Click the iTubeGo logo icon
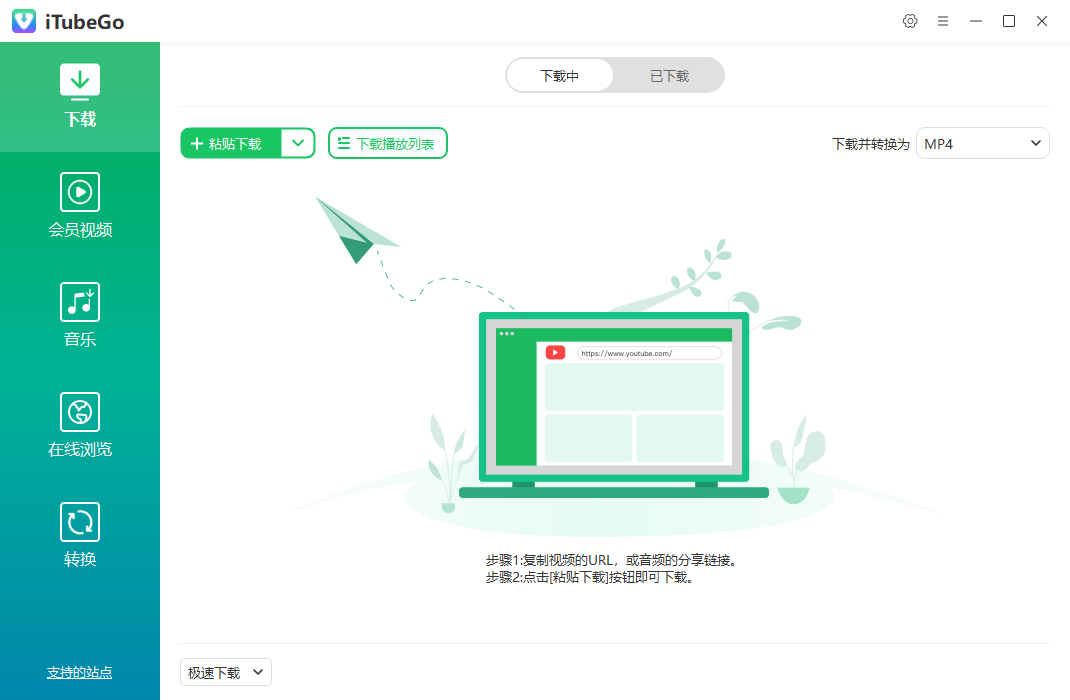This screenshot has height=700, width=1070. point(23,20)
